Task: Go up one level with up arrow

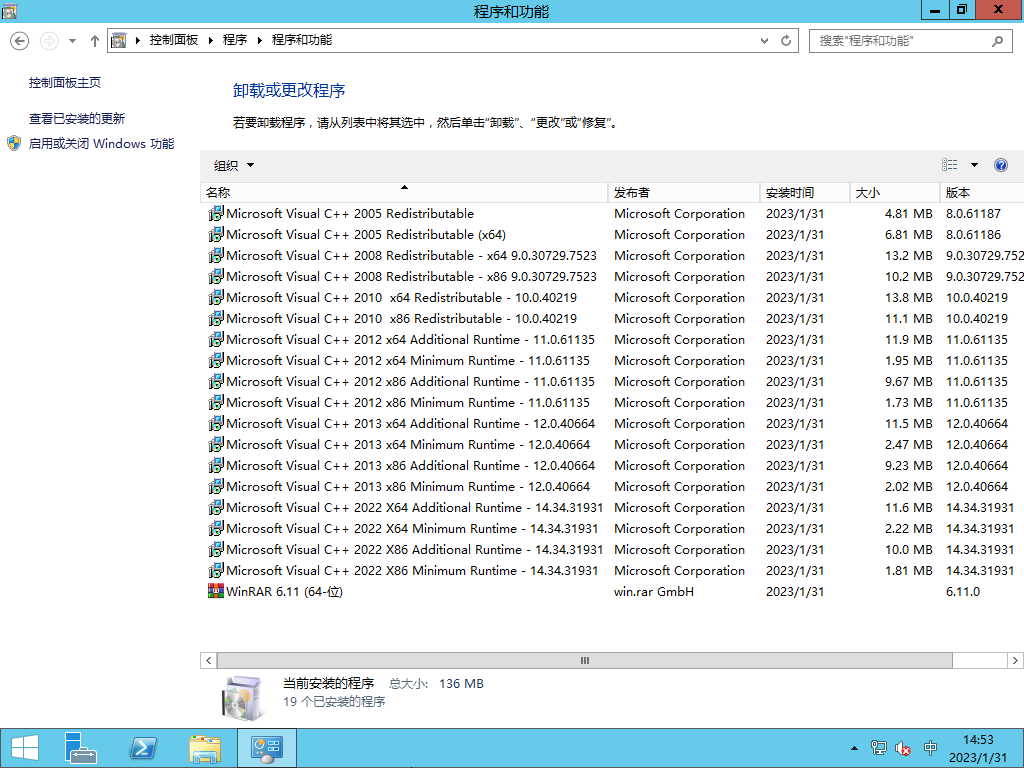Action: [95, 41]
